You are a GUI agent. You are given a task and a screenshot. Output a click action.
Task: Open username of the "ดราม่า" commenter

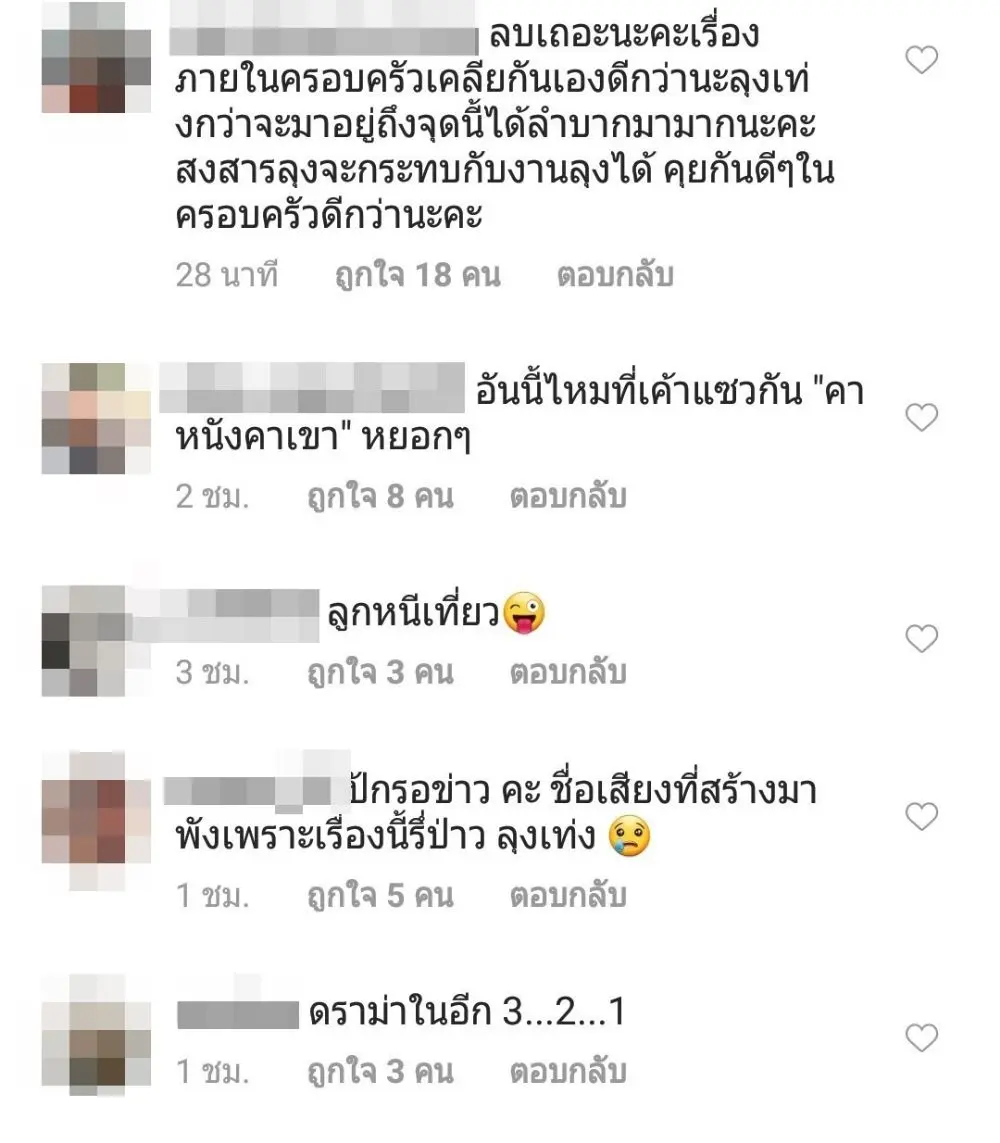tap(238, 1015)
